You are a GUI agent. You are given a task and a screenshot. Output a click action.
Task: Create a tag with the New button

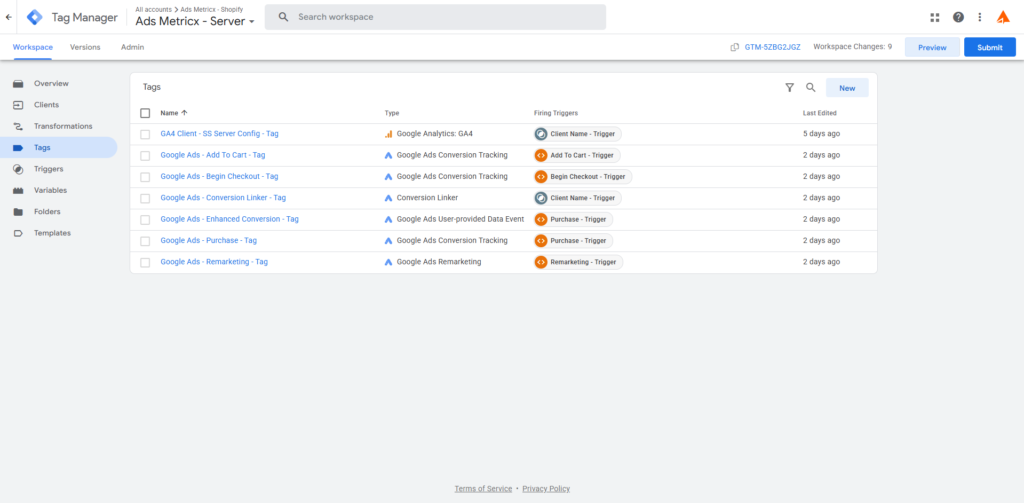[x=847, y=88]
